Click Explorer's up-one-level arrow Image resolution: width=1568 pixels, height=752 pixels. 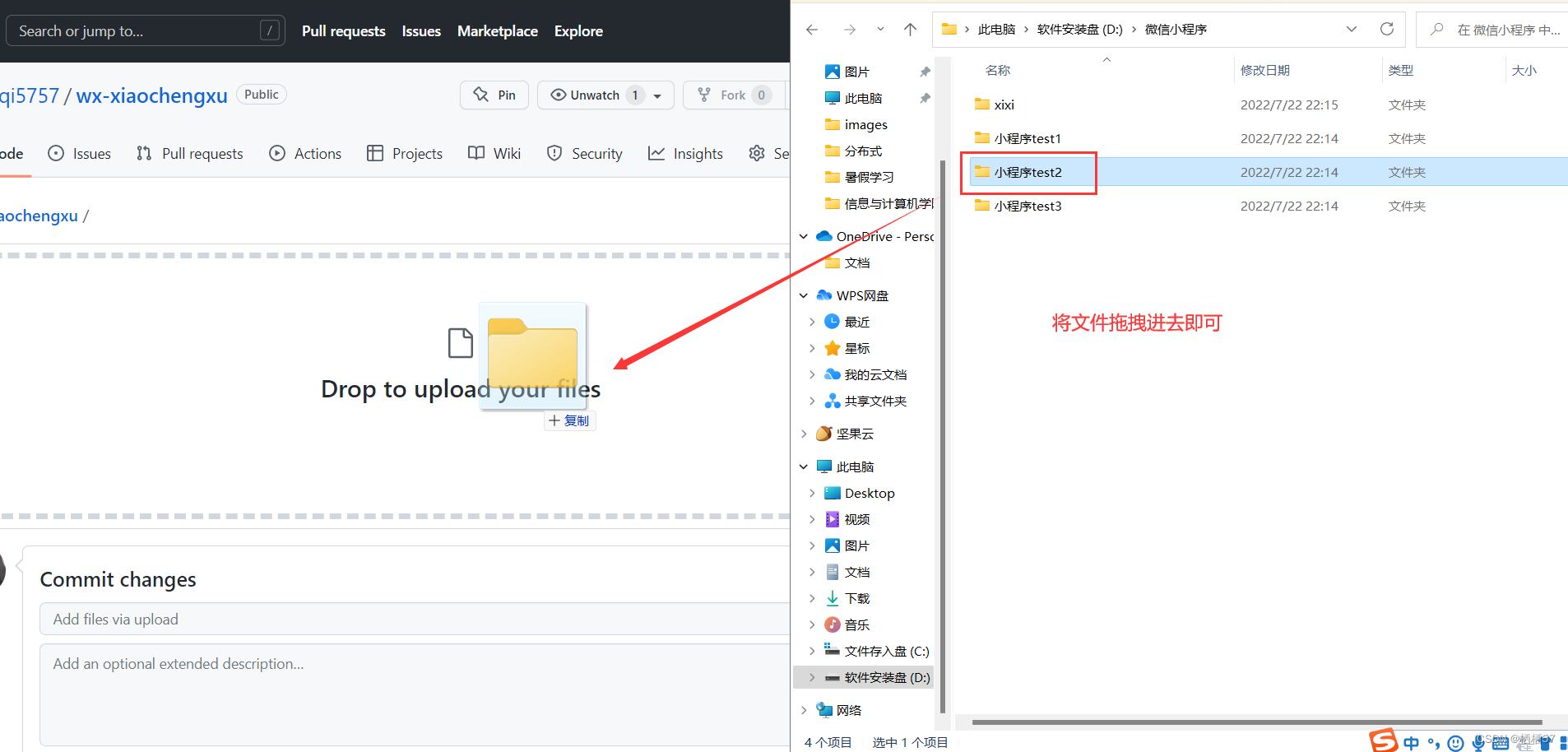click(910, 30)
